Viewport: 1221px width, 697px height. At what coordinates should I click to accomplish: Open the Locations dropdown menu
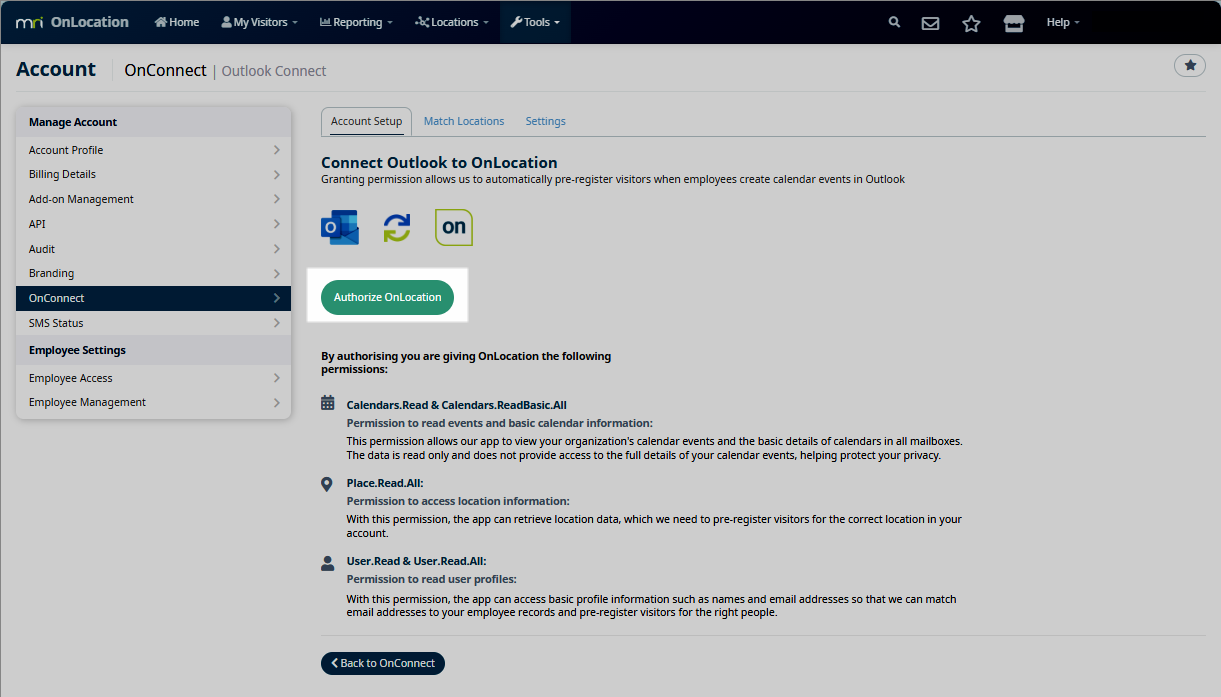tap(452, 22)
